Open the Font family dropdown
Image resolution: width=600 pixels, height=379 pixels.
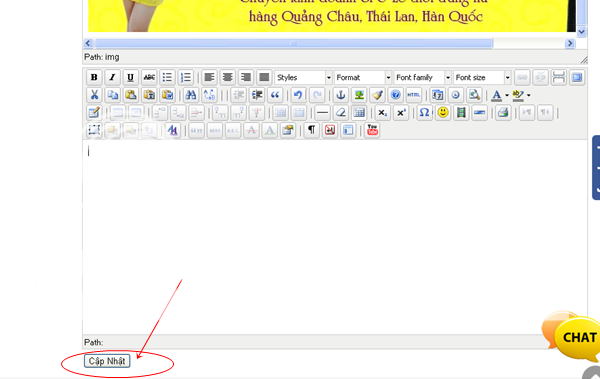click(x=422, y=77)
